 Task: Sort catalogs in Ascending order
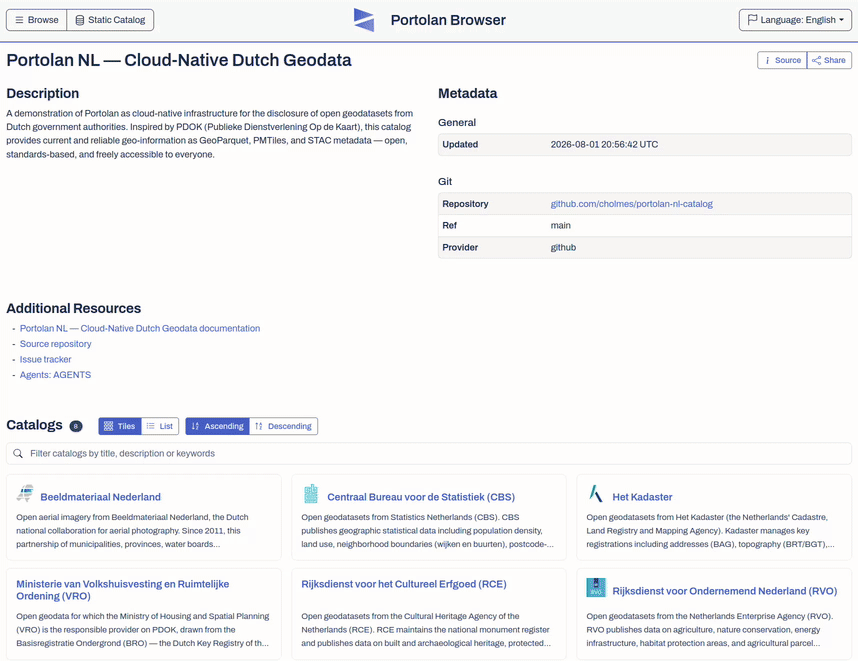coord(217,426)
